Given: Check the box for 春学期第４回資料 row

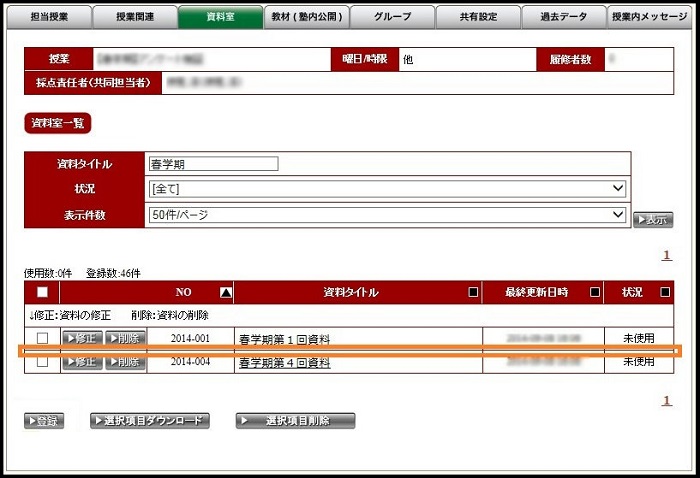Looking at the screenshot, I should pos(42,363).
